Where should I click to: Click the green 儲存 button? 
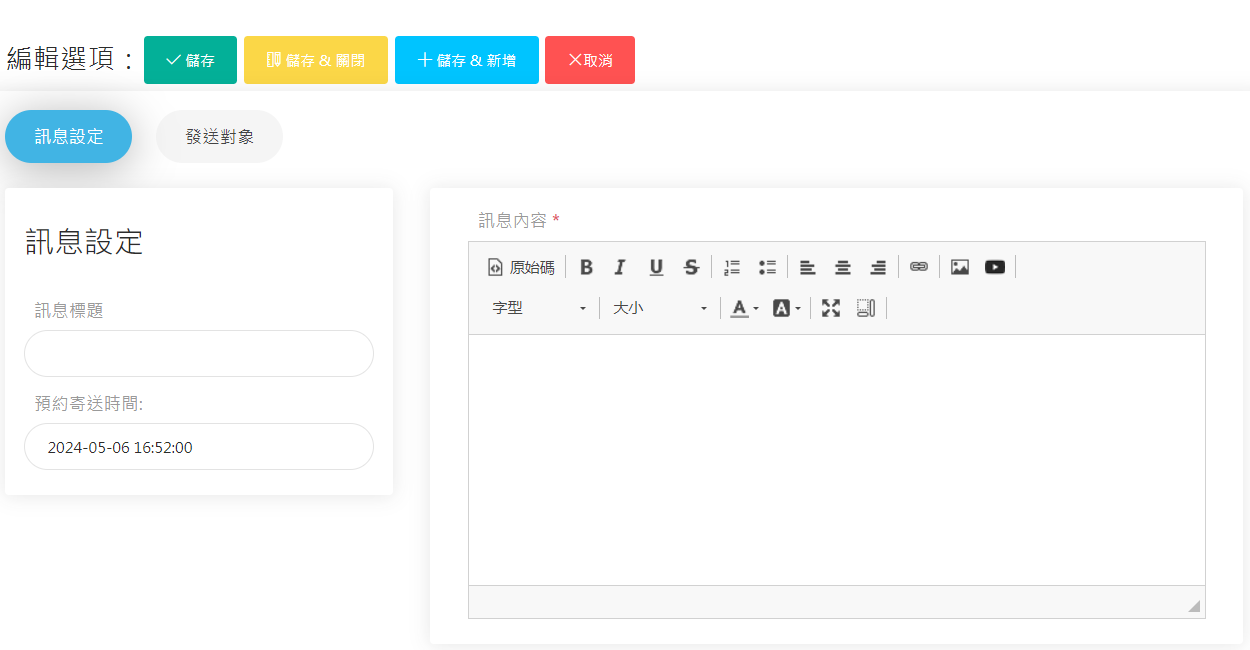[190, 60]
